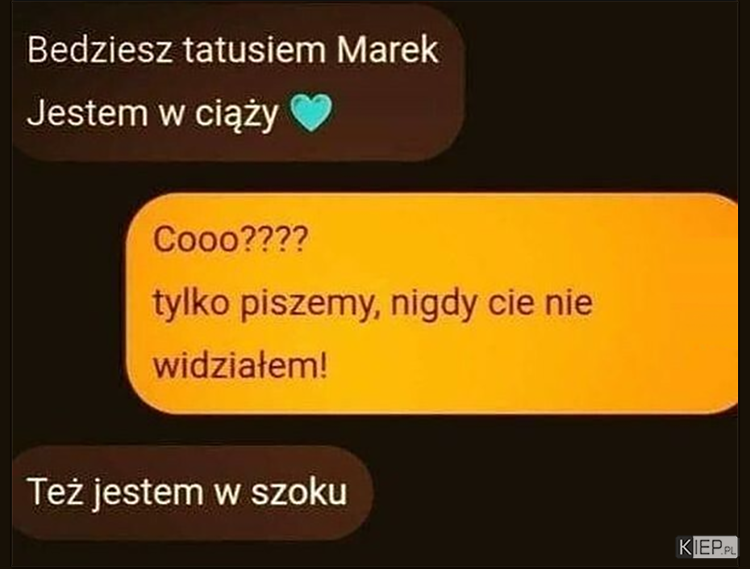Screen dimensions: 750x569
Task: Click the 'tylko piszemy, nigdy cie nie' line
Action: click(373, 303)
